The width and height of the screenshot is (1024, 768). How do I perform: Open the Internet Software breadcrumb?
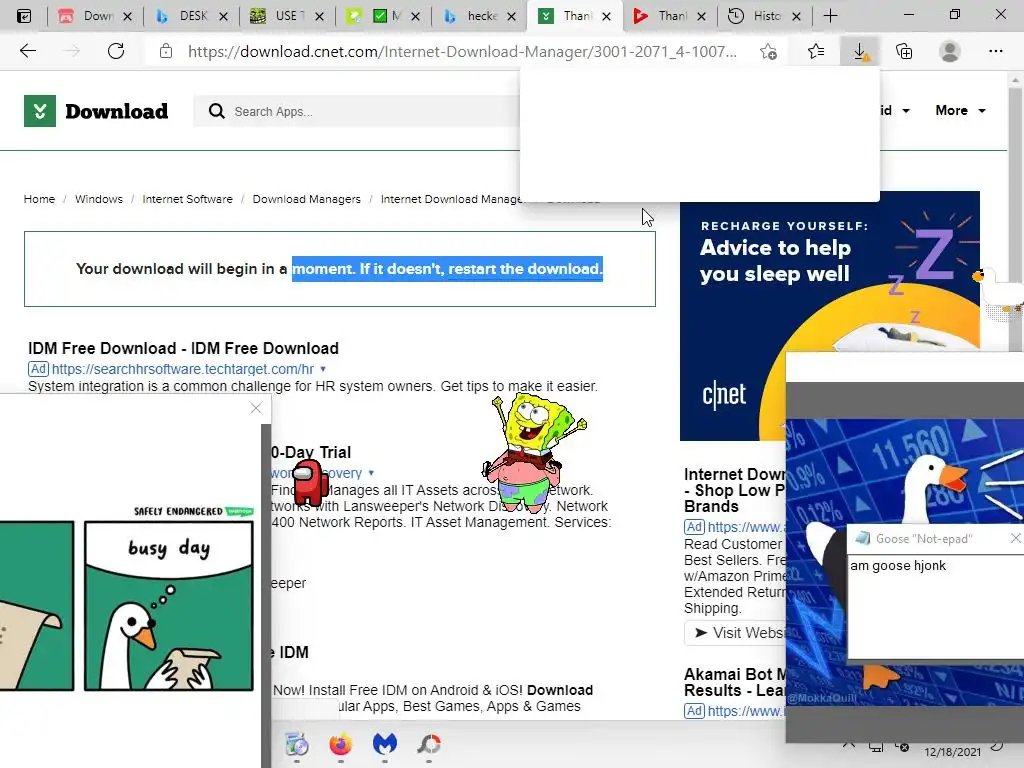coord(187,199)
